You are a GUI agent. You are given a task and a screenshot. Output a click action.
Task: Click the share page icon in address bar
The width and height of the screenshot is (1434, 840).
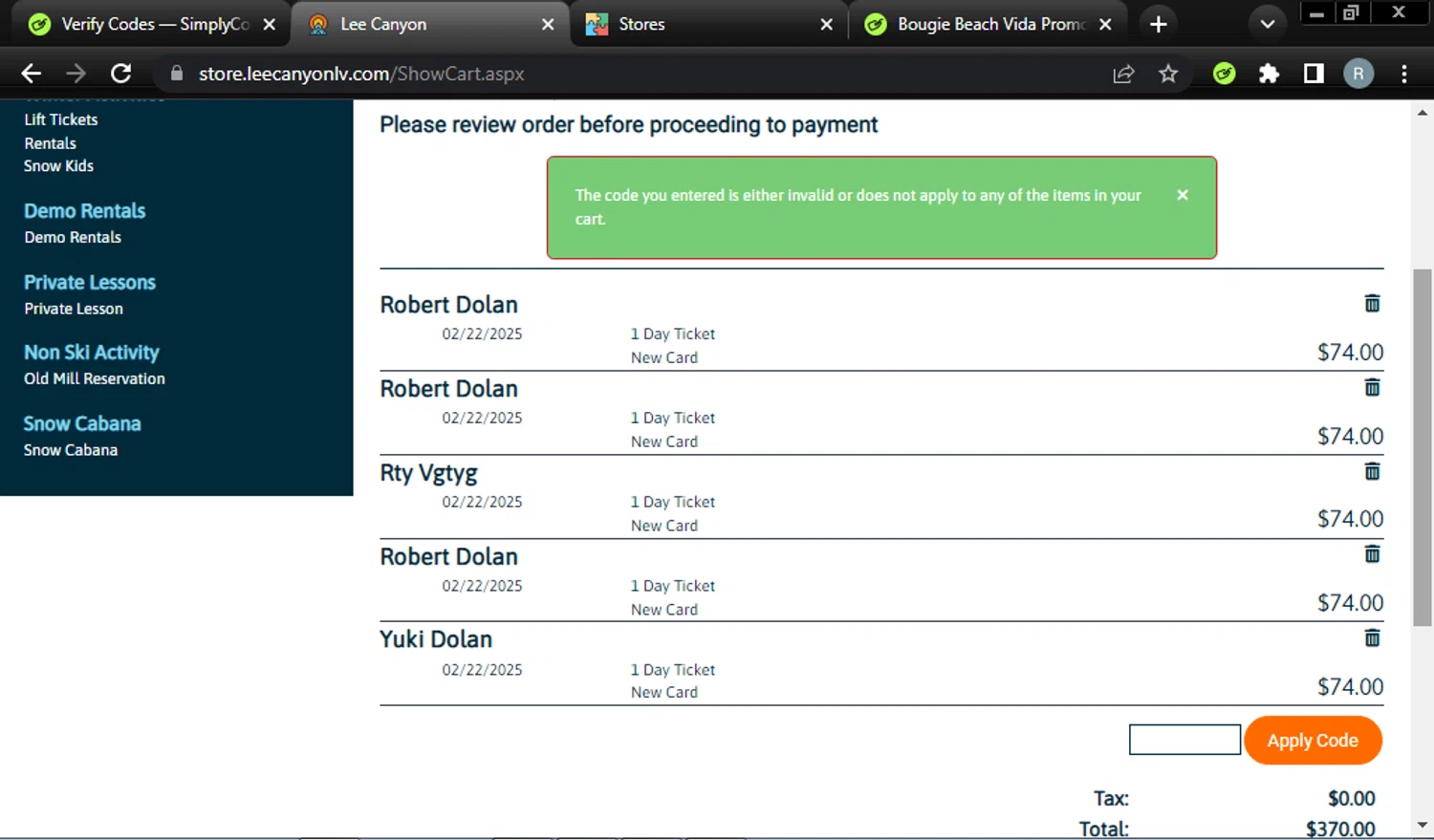click(1123, 74)
